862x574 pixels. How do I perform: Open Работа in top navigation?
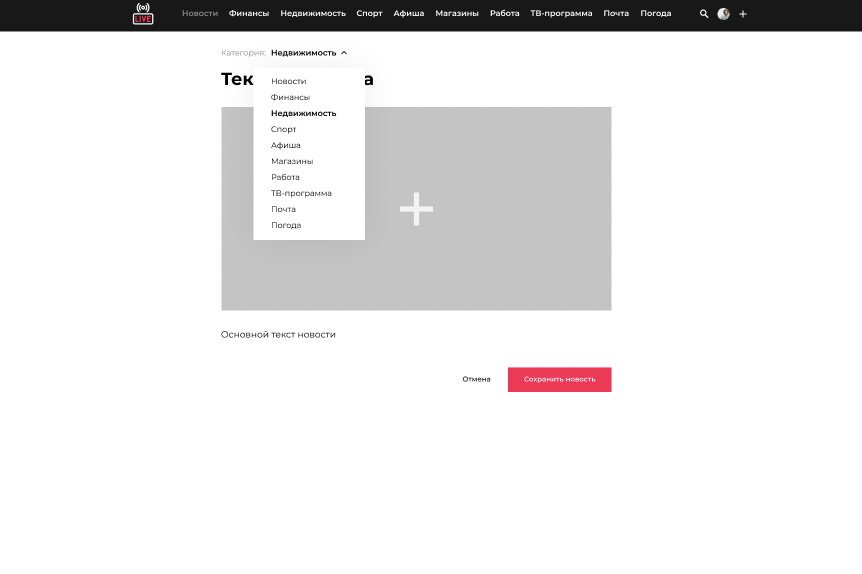click(x=505, y=13)
